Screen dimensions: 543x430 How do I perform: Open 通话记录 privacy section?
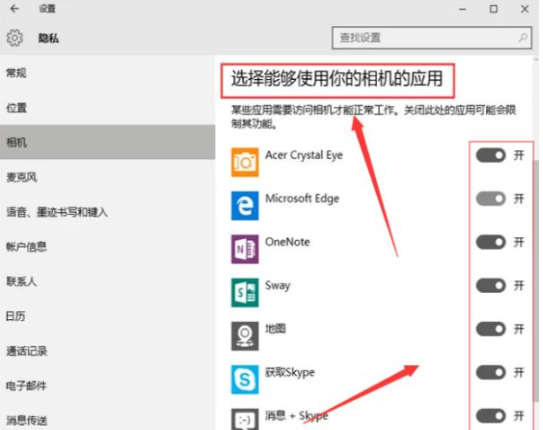[107, 351]
